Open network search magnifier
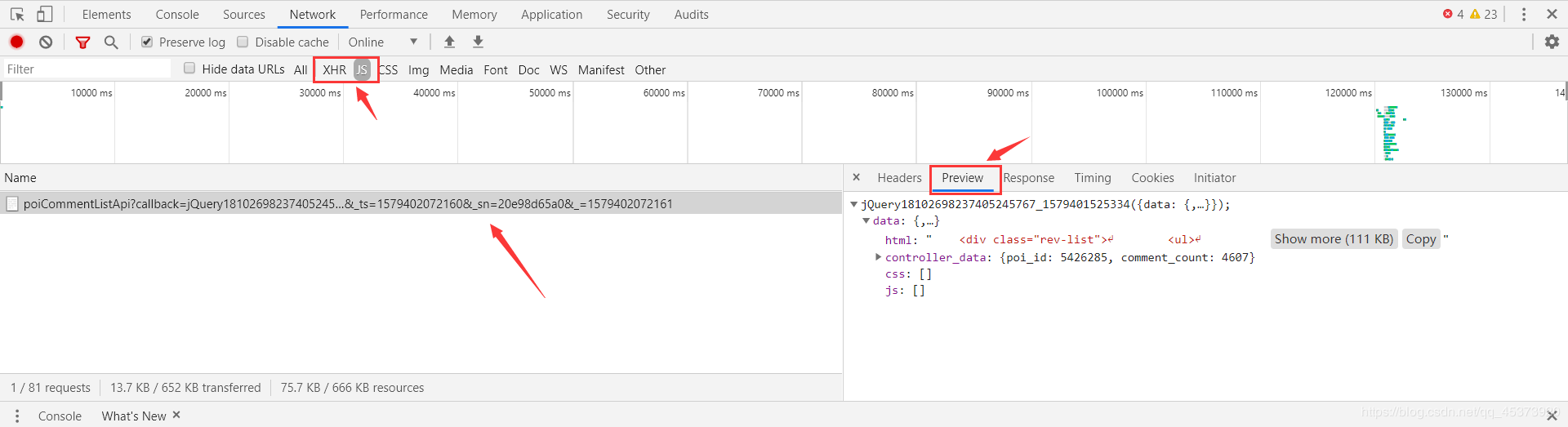The image size is (1568, 427). (111, 42)
